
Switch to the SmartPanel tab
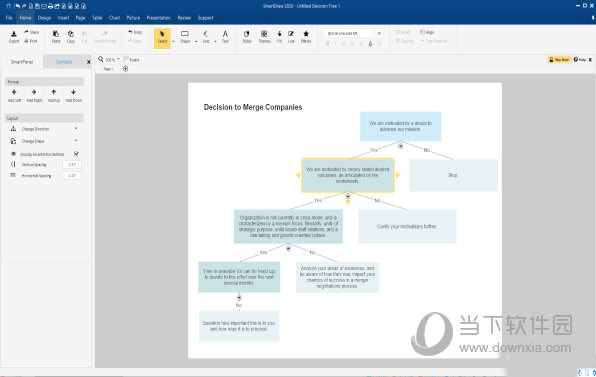click(x=22, y=62)
